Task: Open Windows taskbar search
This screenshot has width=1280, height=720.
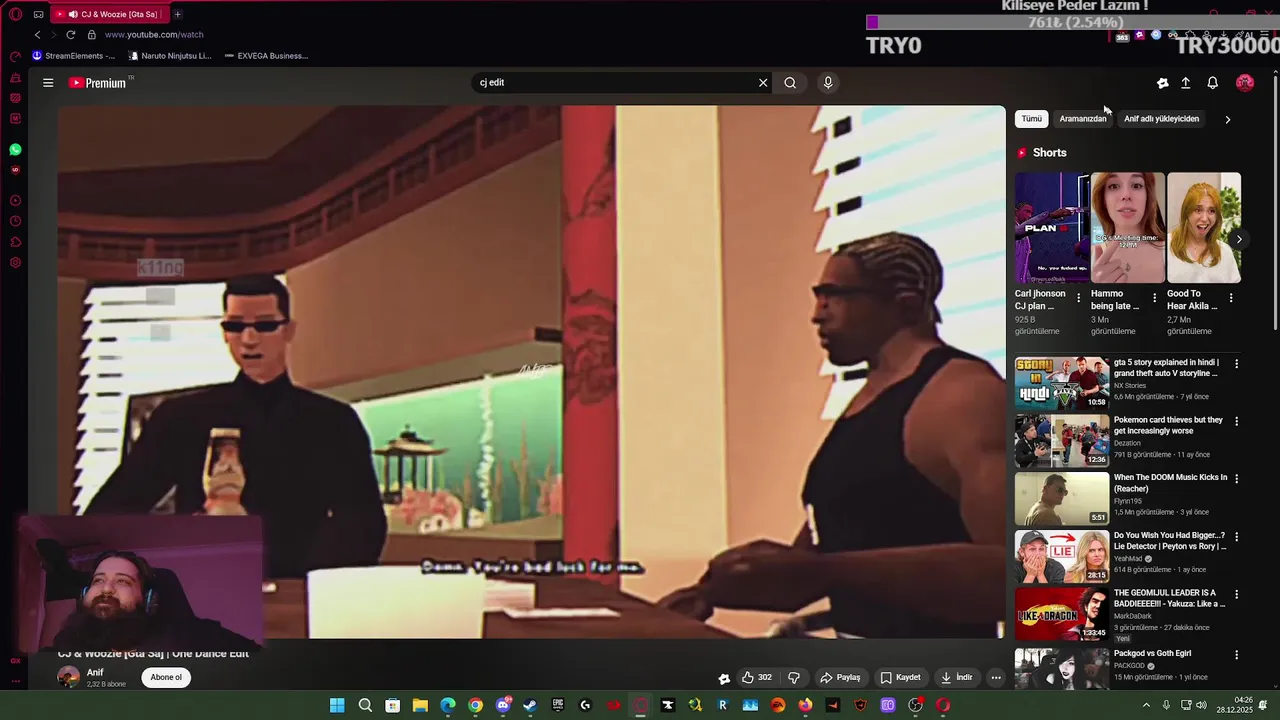Action: click(x=365, y=705)
